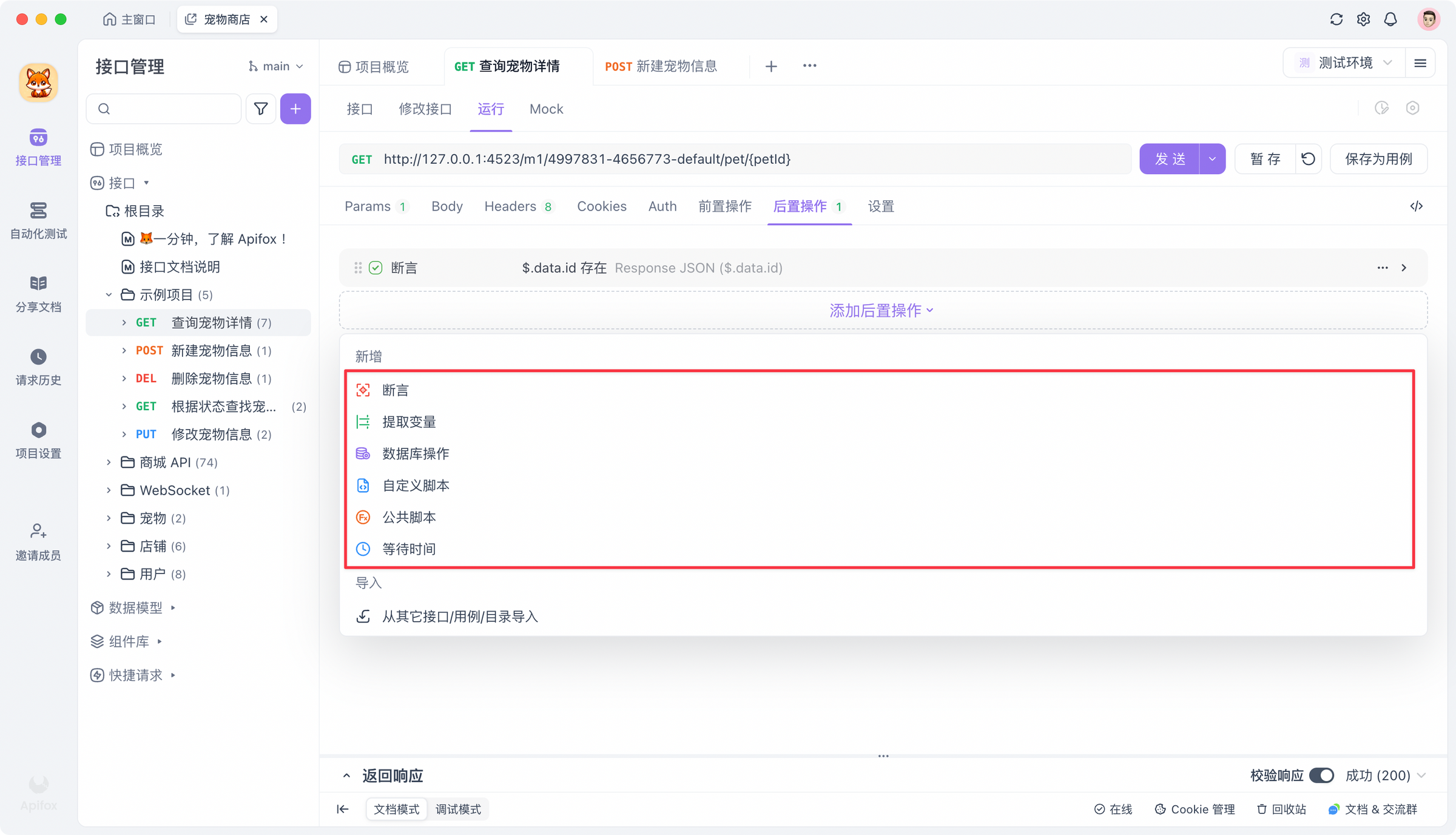Select 自定义脚本 from the 新增 menu
Image resolution: width=1456 pixels, height=835 pixels.
tap(415, 485)
